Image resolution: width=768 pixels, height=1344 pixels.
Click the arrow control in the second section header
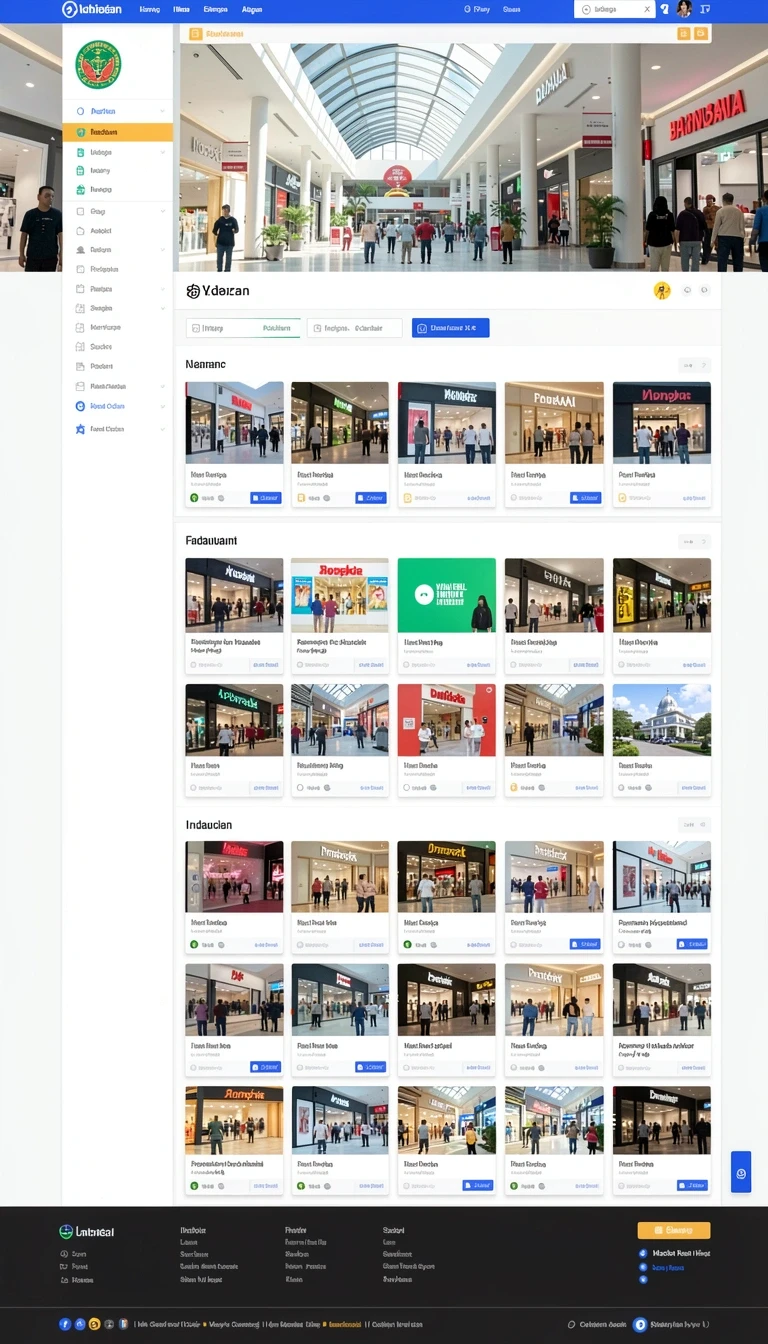point(694,542)
